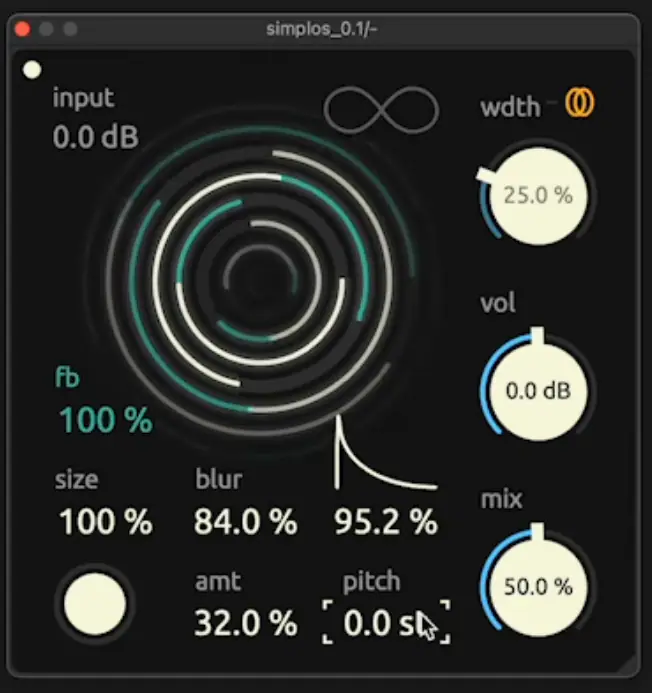The width and height of the screenshot is (652, 693).
Task: Click the pitch value field in brackets
Action: click(386, 622)
